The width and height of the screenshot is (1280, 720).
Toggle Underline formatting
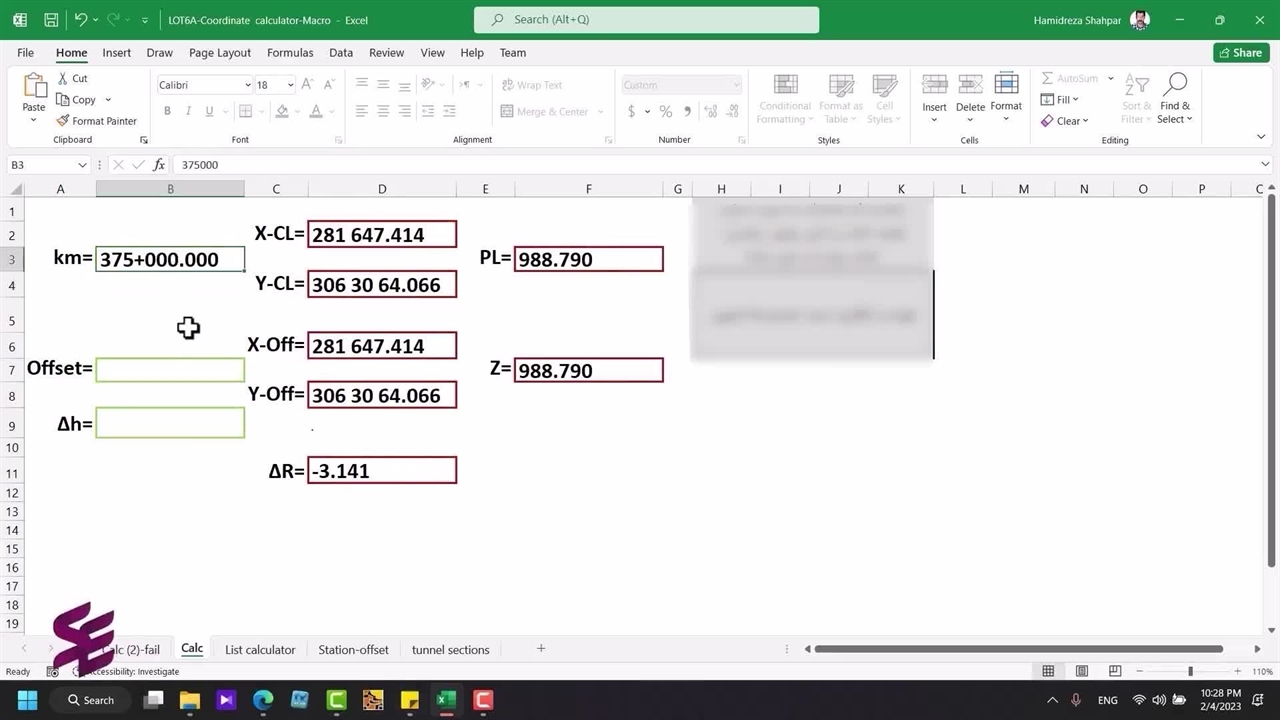pyautogui.click(x=209, y=111)
